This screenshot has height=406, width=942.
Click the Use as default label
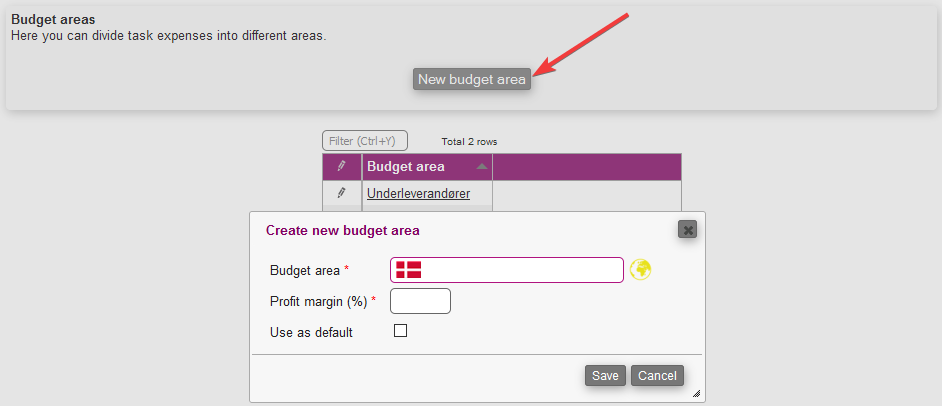pos(311,332)
